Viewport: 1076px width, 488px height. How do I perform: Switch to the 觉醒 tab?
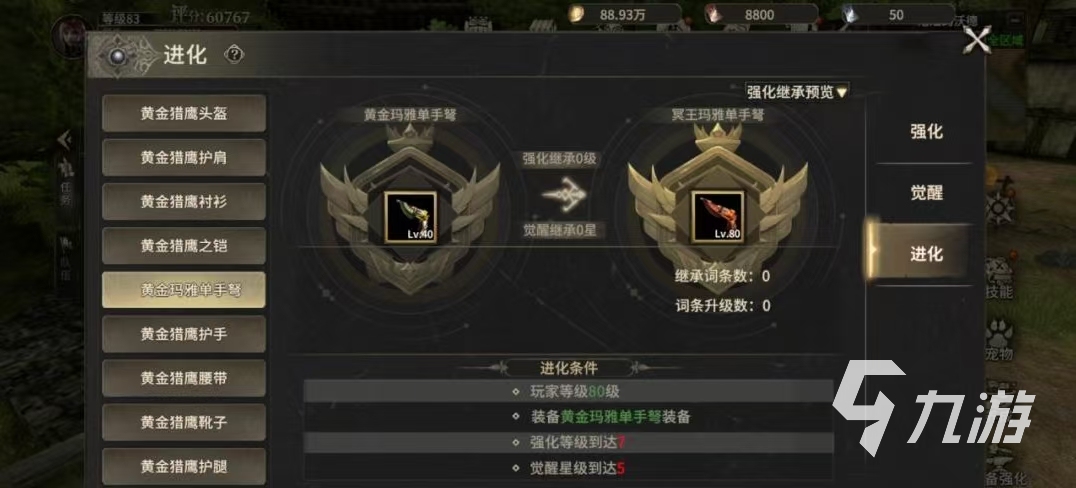click(926, 193)
